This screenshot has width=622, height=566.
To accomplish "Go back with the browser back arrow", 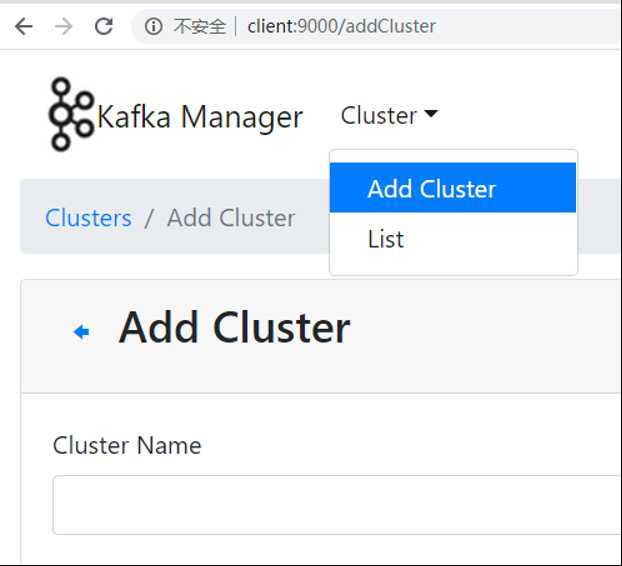I will click(x=23, y=27).
